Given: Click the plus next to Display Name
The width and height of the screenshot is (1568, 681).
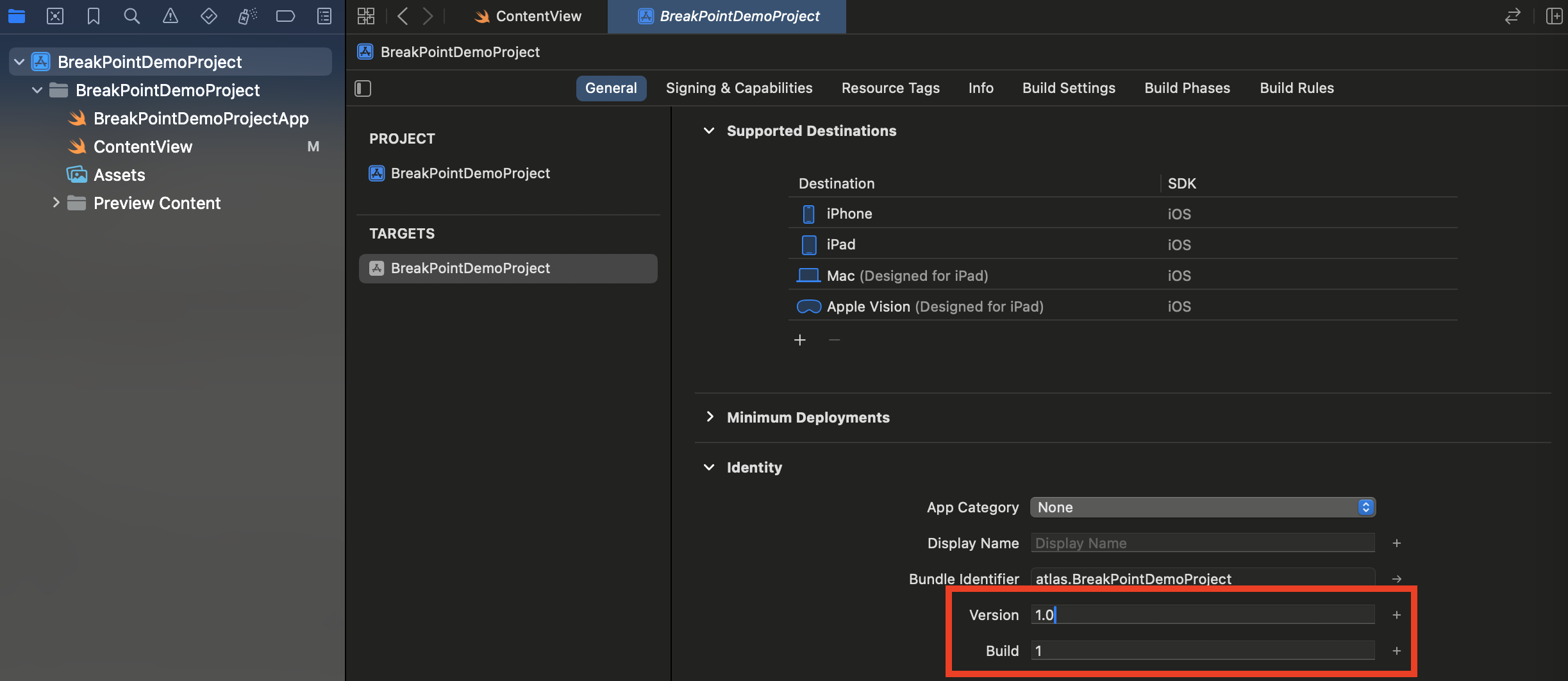Looking at the screenshot, I should pyautogui.click(x=1397, y=543).
